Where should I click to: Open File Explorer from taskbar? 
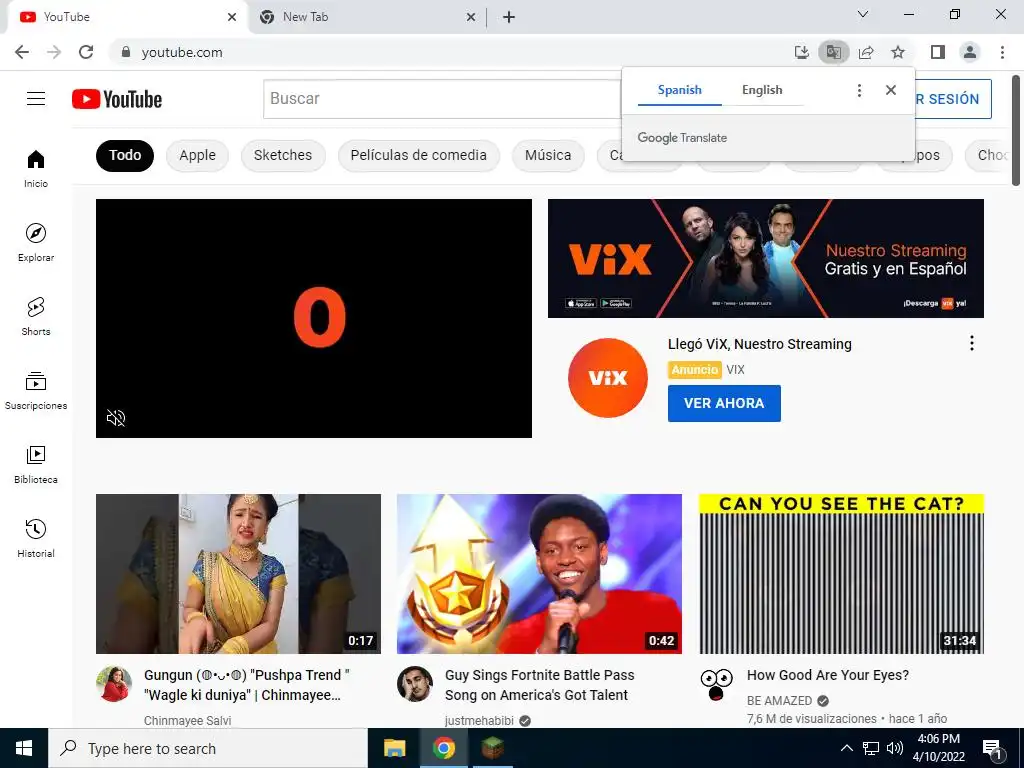pyautogui.click(x=394, y=748)
